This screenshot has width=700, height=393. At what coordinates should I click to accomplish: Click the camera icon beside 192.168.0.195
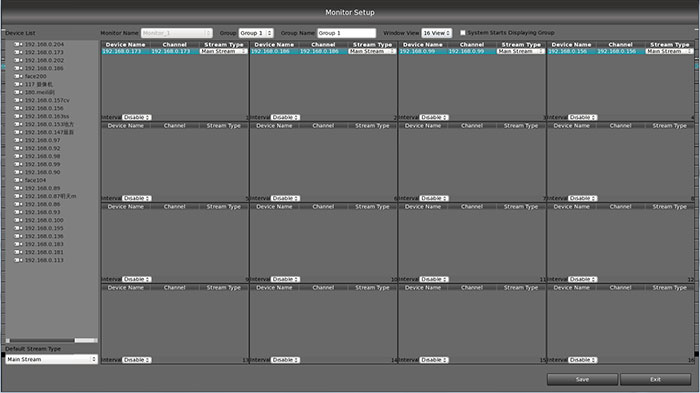[x=18, y=228]
